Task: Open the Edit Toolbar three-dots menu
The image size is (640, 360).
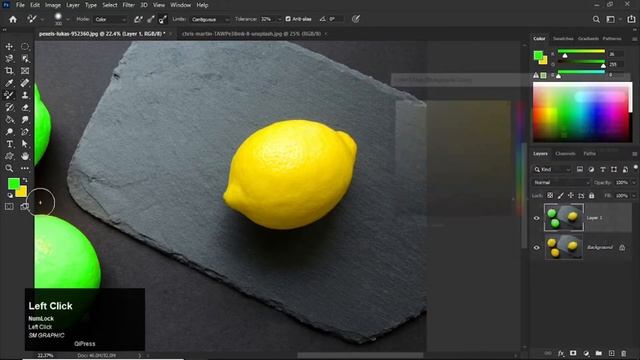Action: (25, 168)
